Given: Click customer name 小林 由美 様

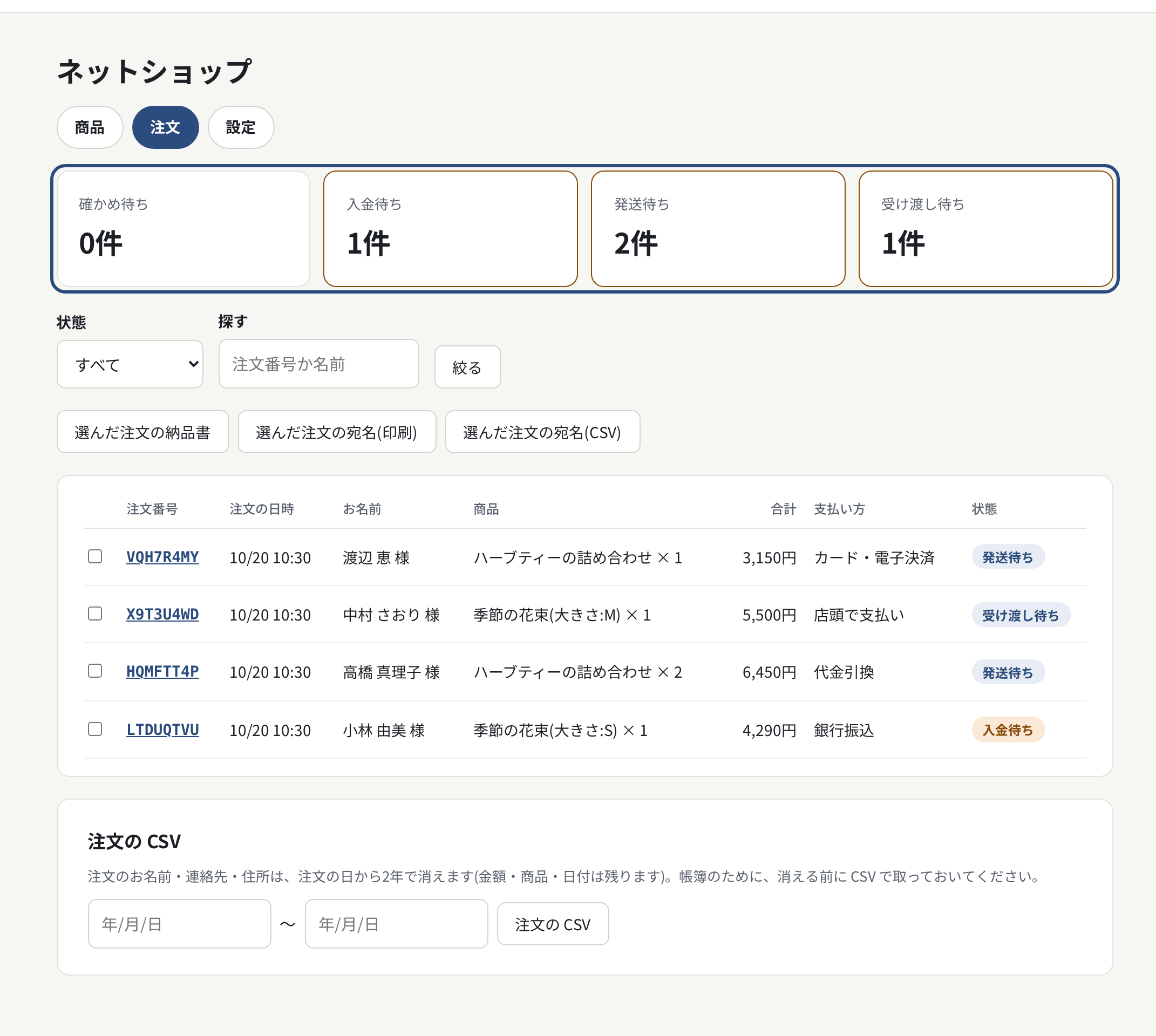Looking at the screenshot, I should click(384, 730).
